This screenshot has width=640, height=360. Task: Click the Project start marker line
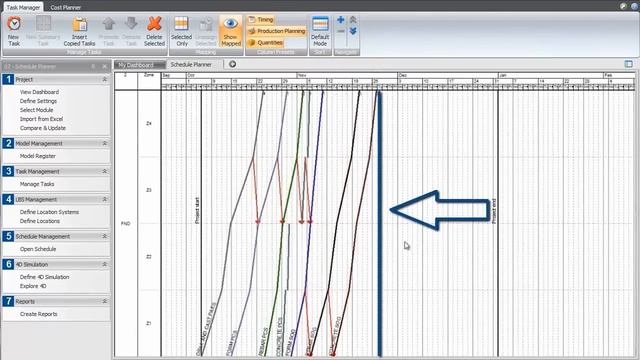tap(201, 222)
